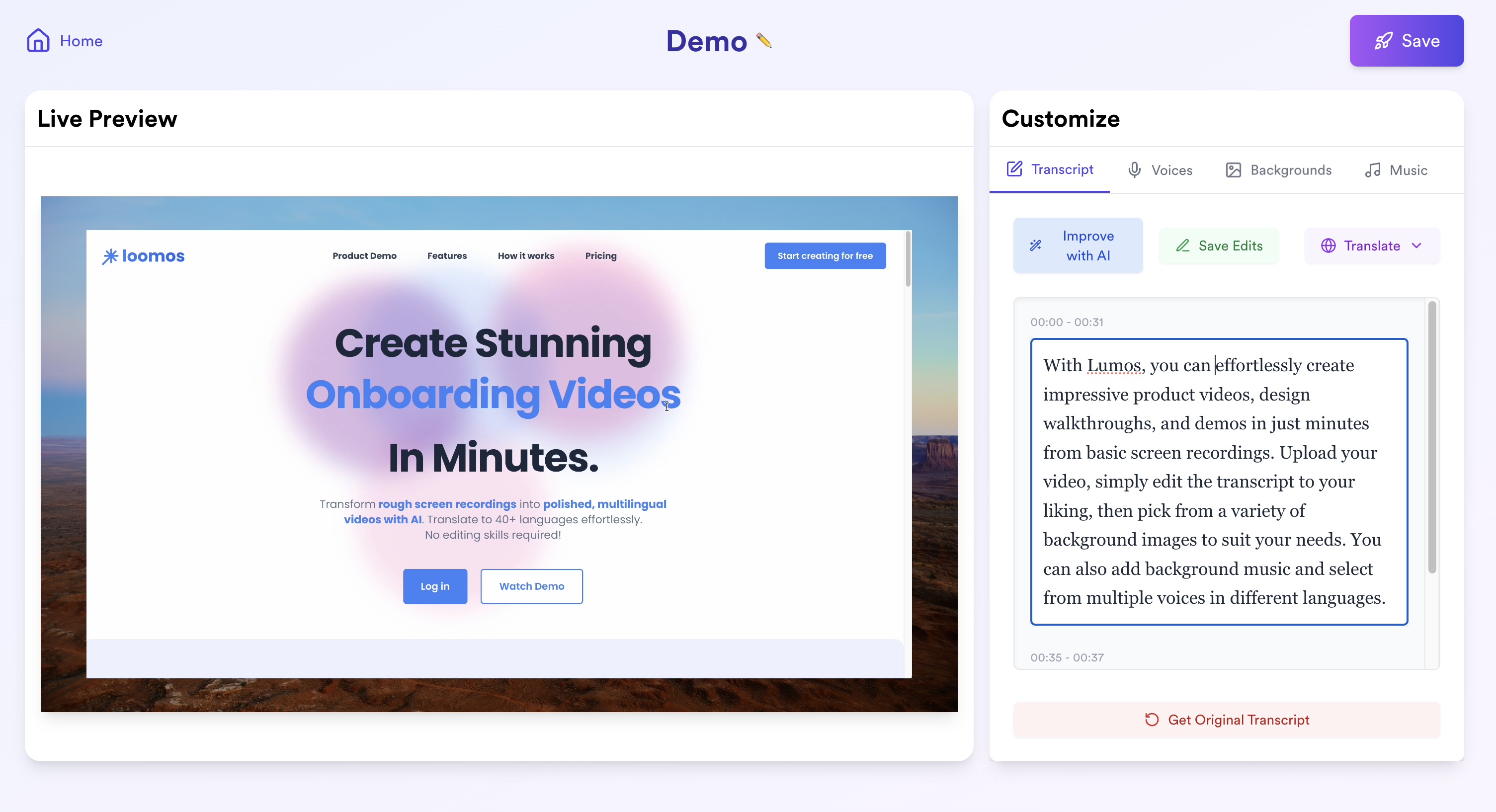
Task: Click the magic wand Improve with AI icon
Action: [1035, 245]
